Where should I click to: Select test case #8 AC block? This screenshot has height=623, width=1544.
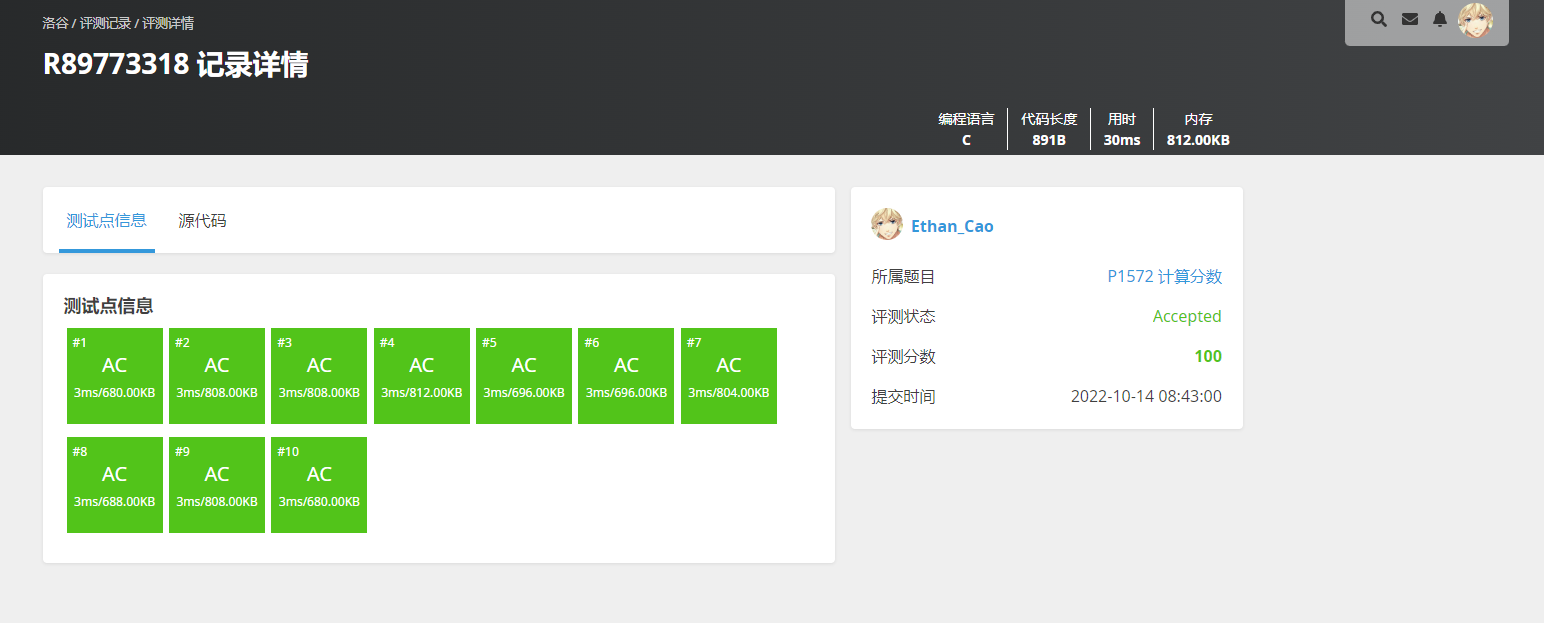pos(115,485)
